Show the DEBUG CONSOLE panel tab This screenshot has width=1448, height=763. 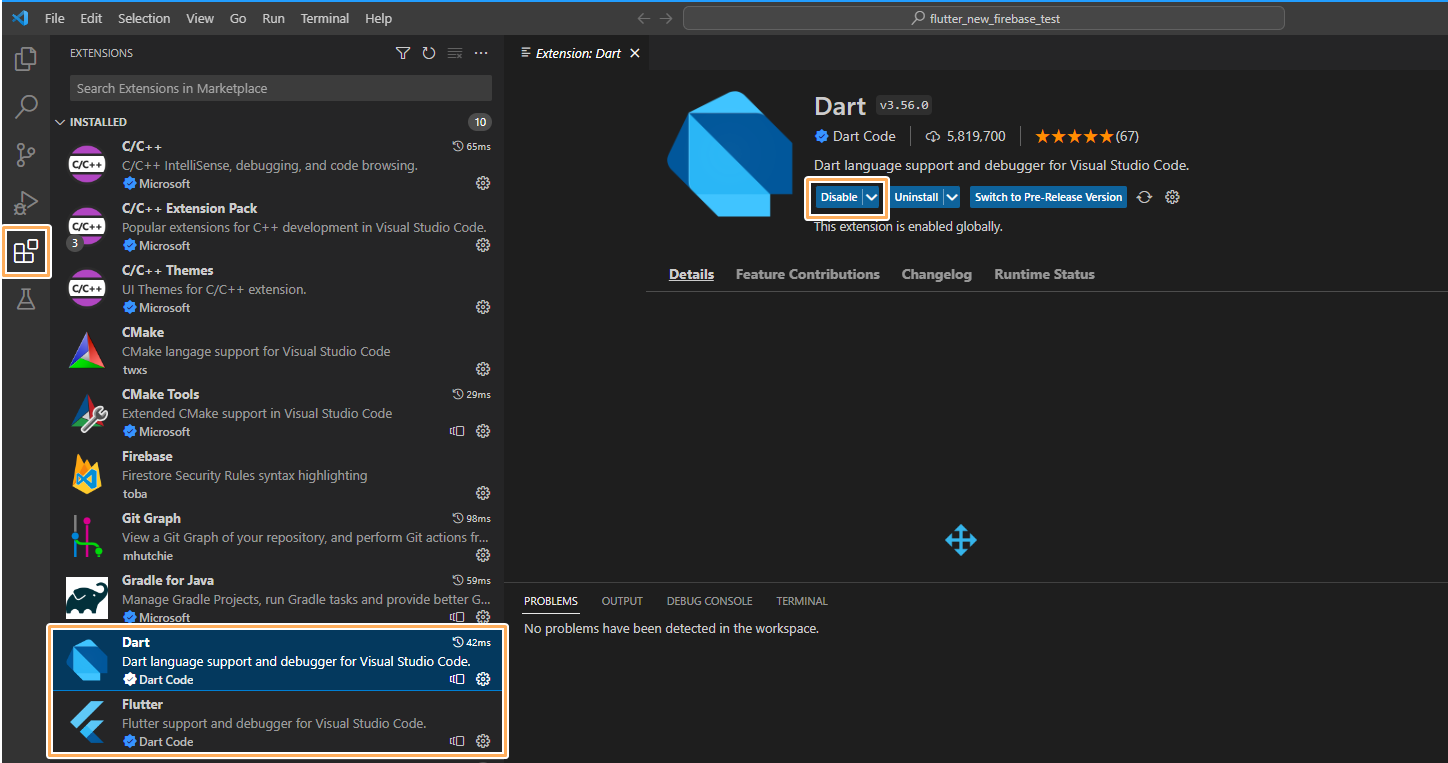point(709,601)
